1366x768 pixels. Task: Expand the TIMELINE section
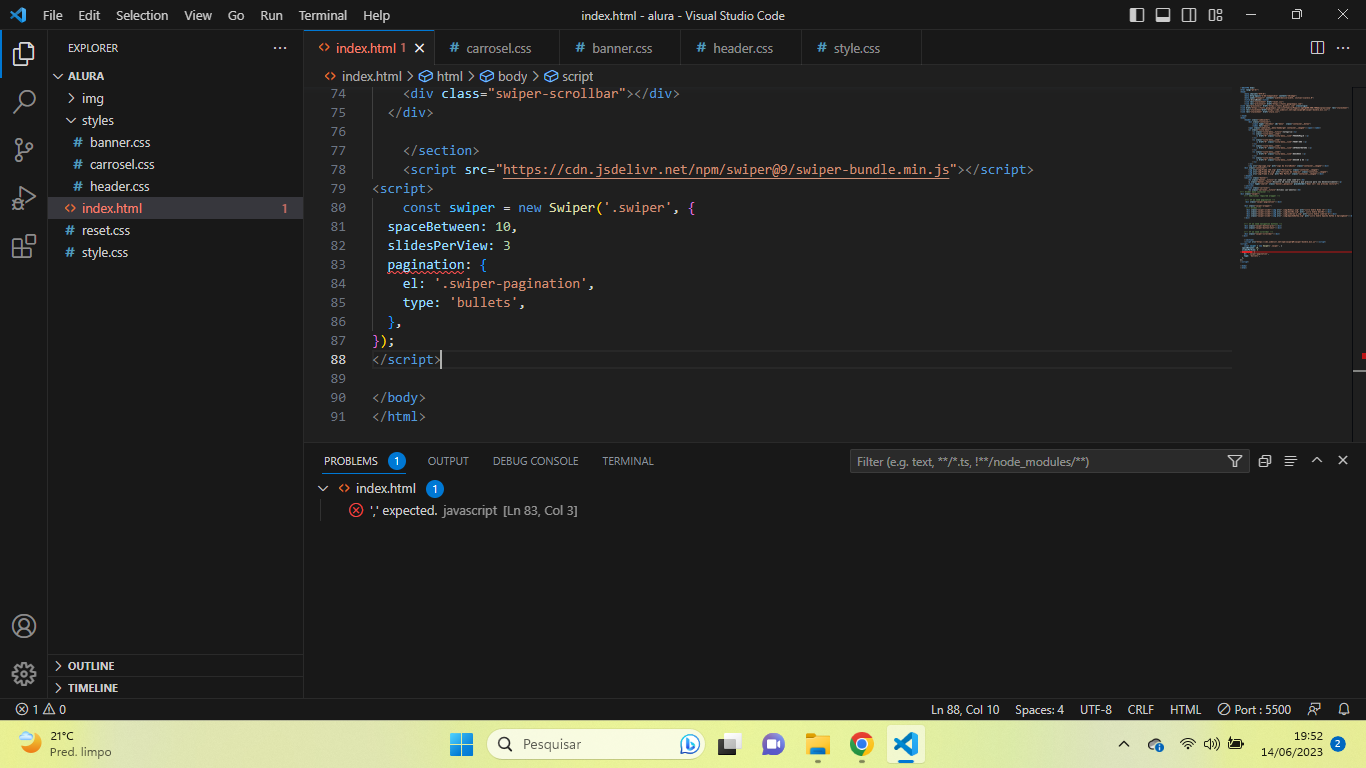pyautogui.click(x=176, y=688)
